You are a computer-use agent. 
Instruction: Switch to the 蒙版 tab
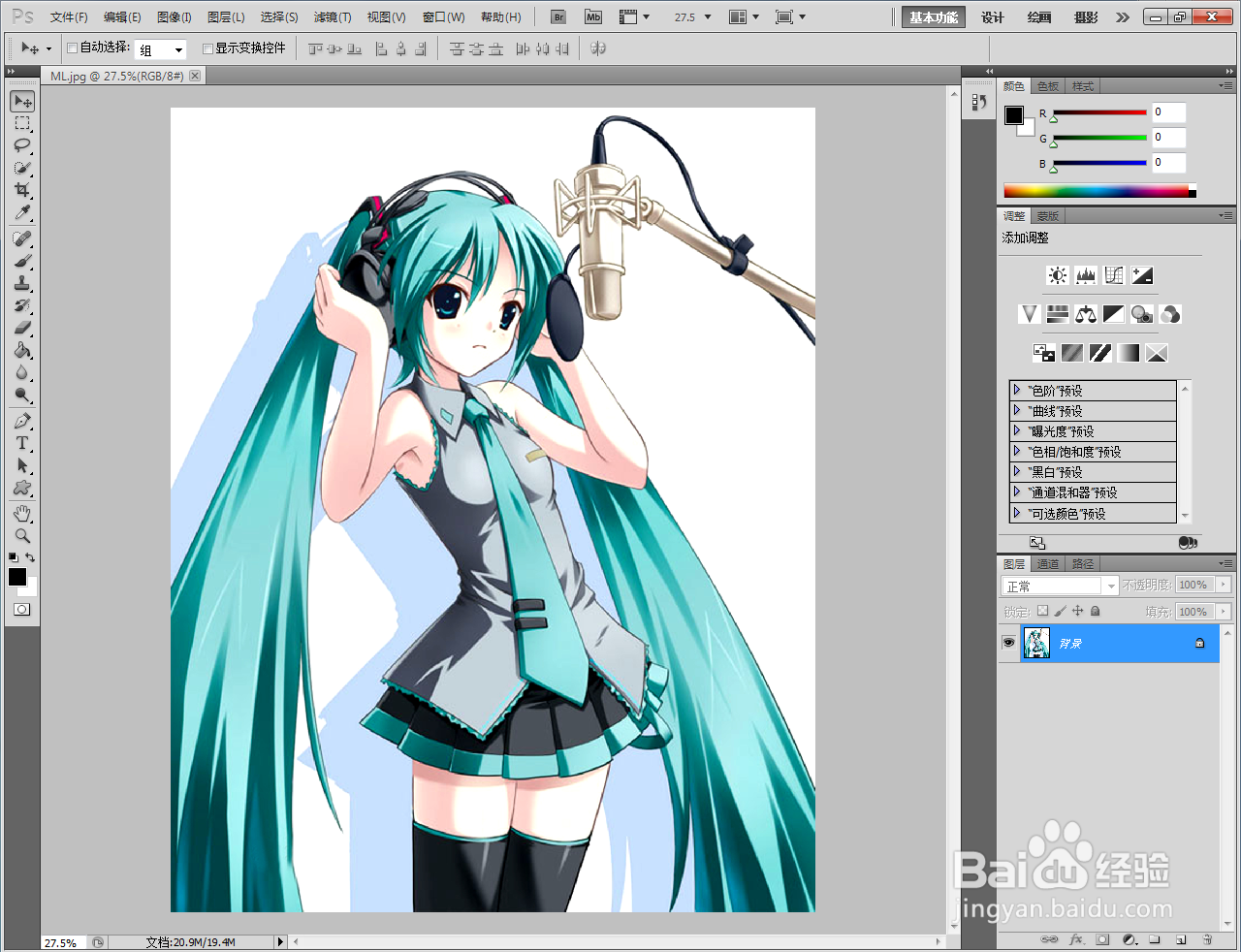pyautogui.click(x=1047, y=216)
